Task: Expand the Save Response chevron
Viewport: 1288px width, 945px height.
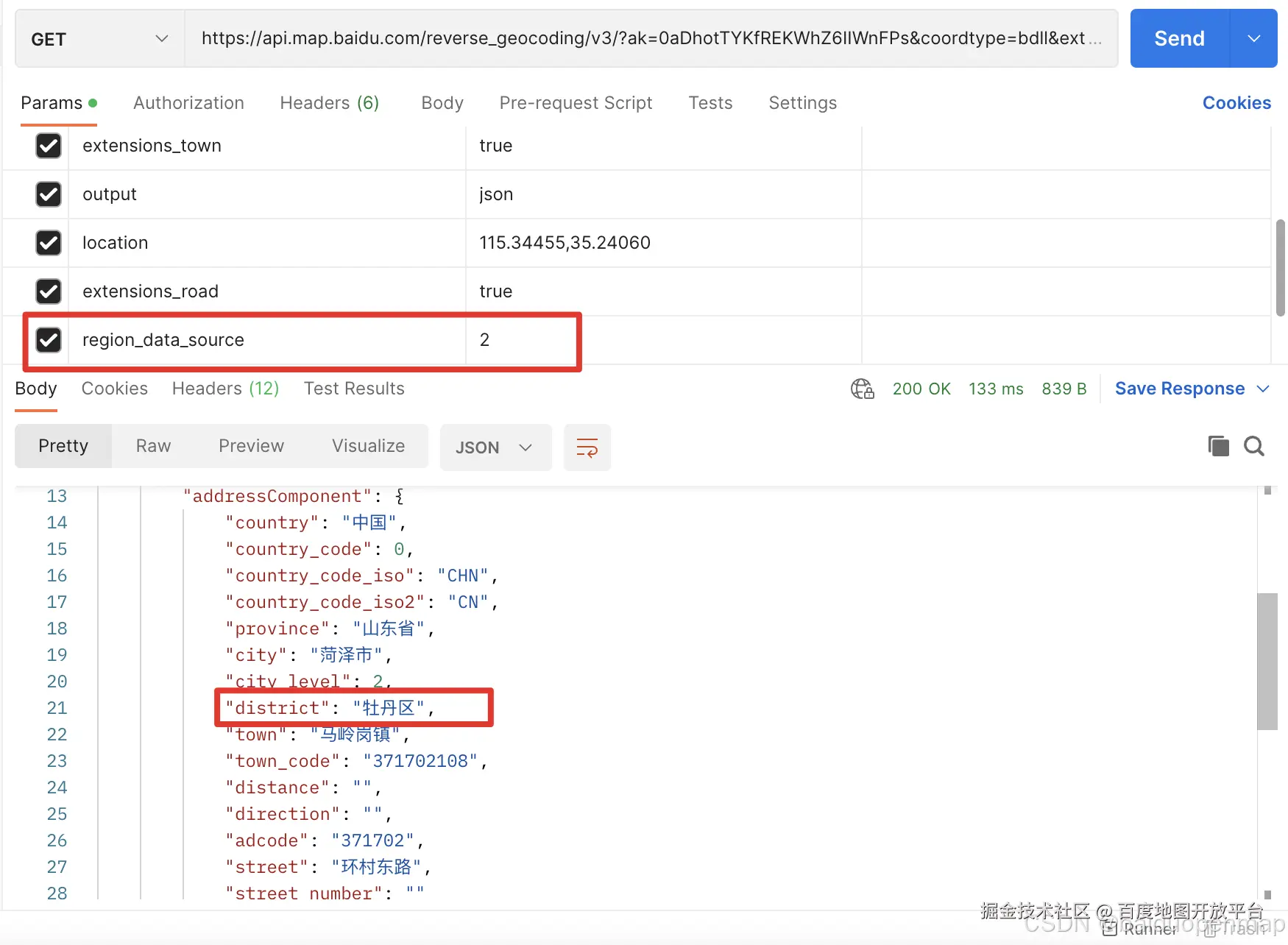Action: (1263, 389)
